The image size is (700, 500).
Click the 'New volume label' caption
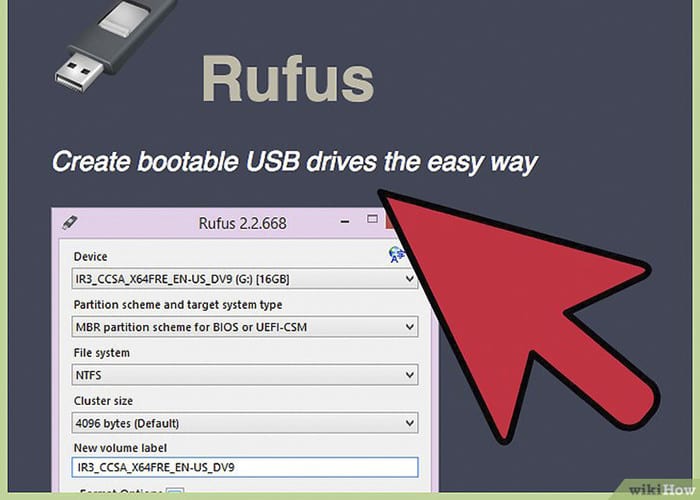(120, 448)
